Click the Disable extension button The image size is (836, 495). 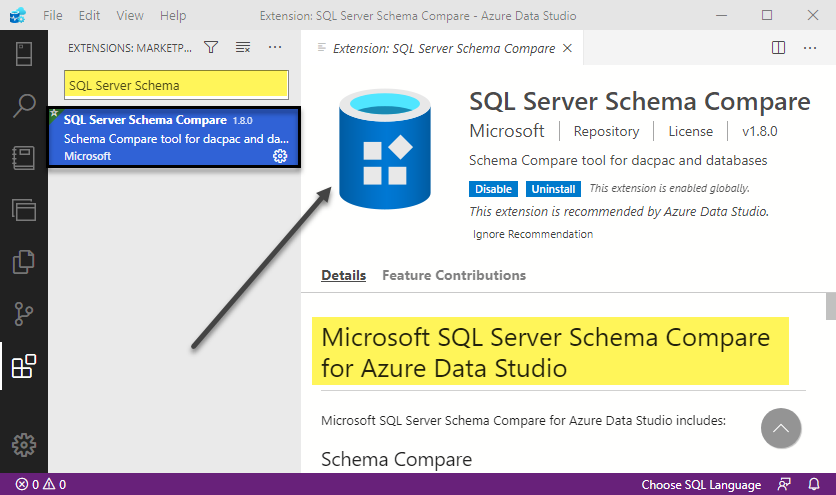coord(493,188)
